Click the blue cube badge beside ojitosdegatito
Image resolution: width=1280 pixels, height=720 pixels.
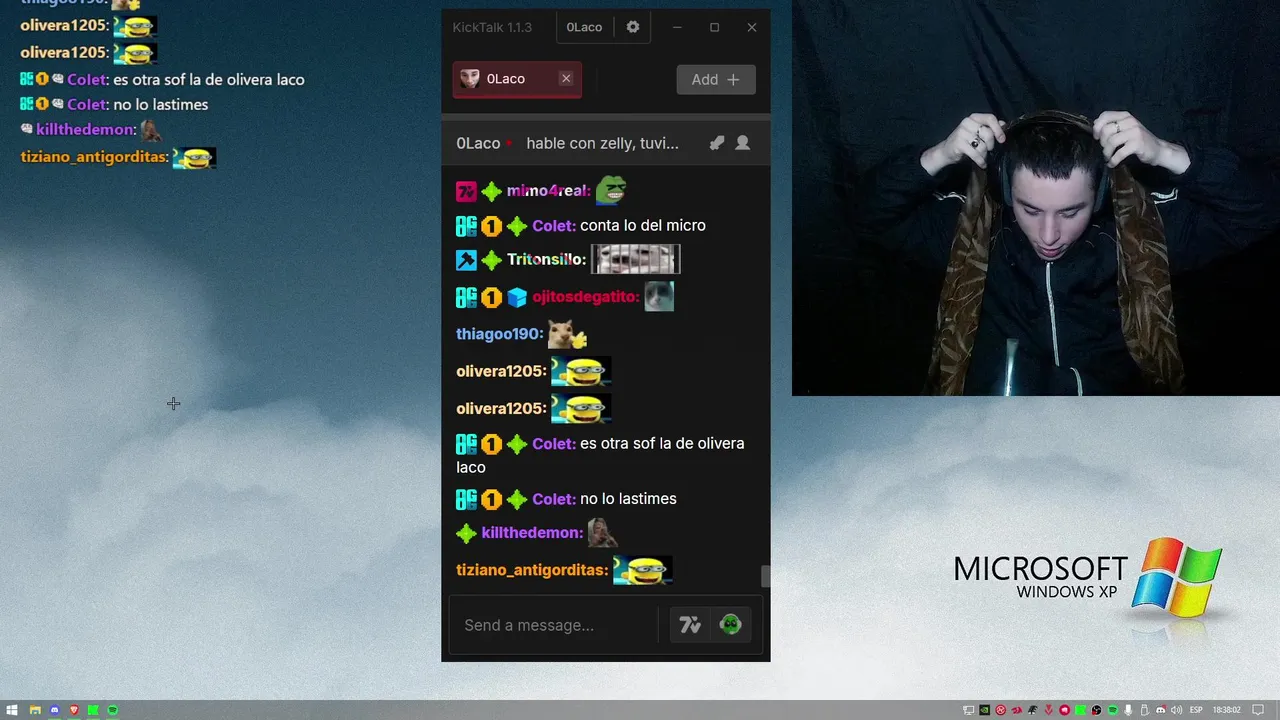coord(516,297)
